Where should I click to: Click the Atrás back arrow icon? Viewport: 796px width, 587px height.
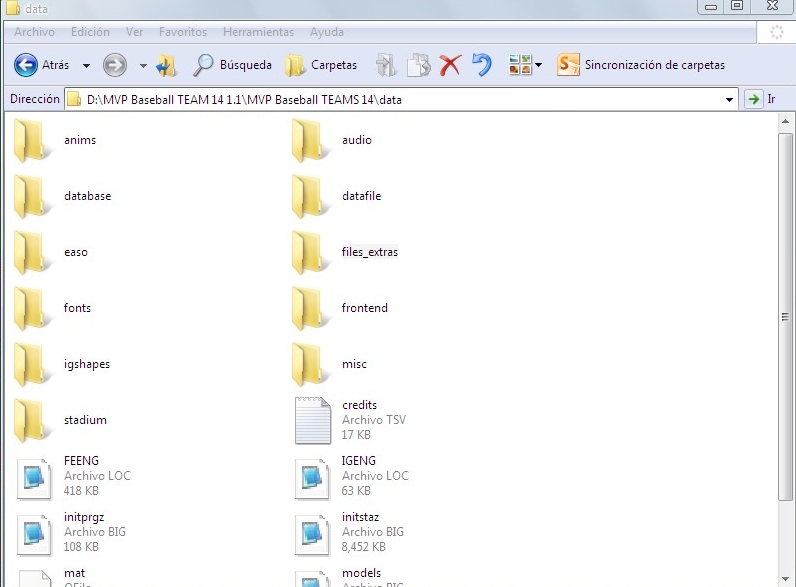click(x=26, y=65)
